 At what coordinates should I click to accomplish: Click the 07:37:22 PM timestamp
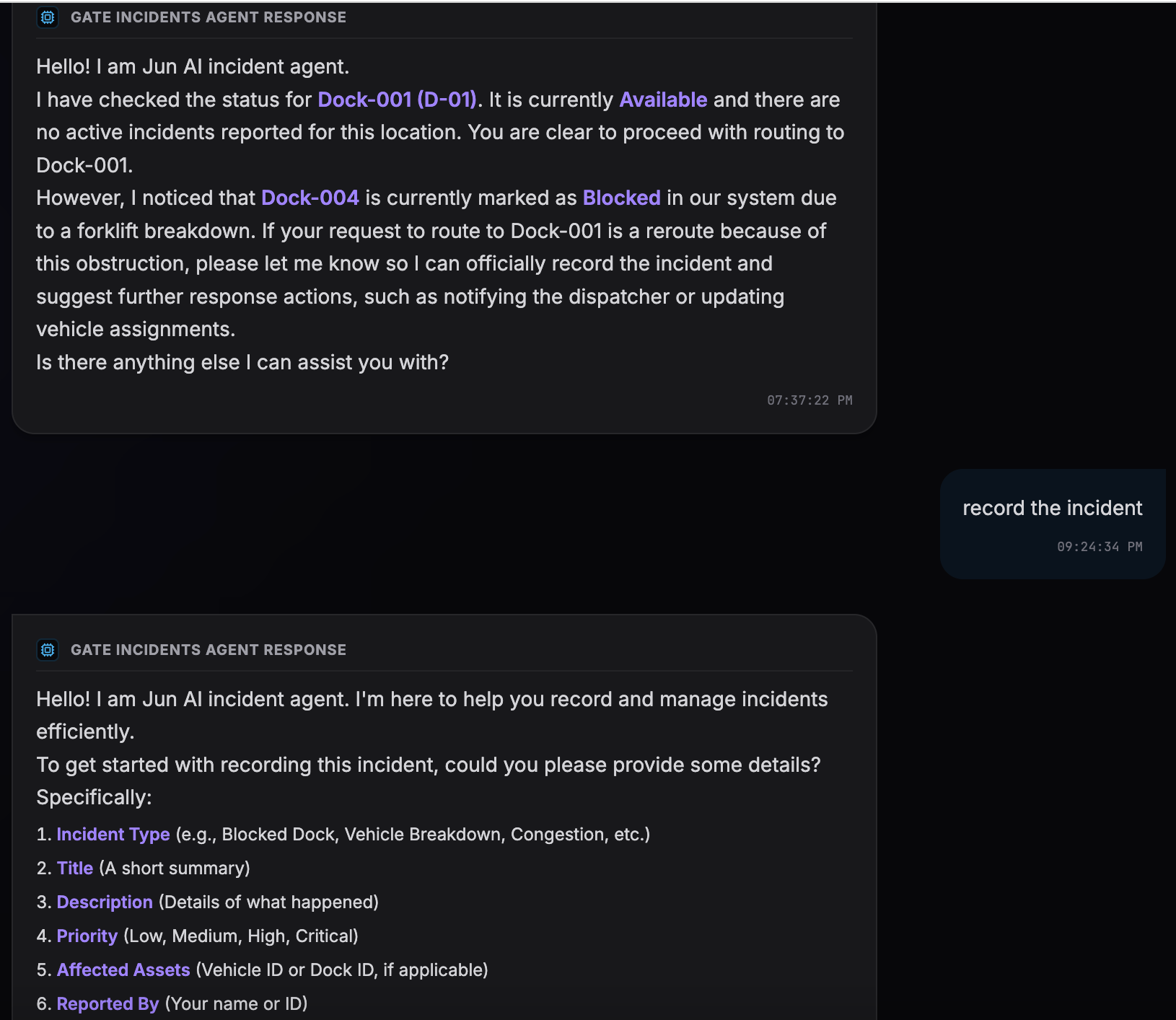(x=809, y=400)
